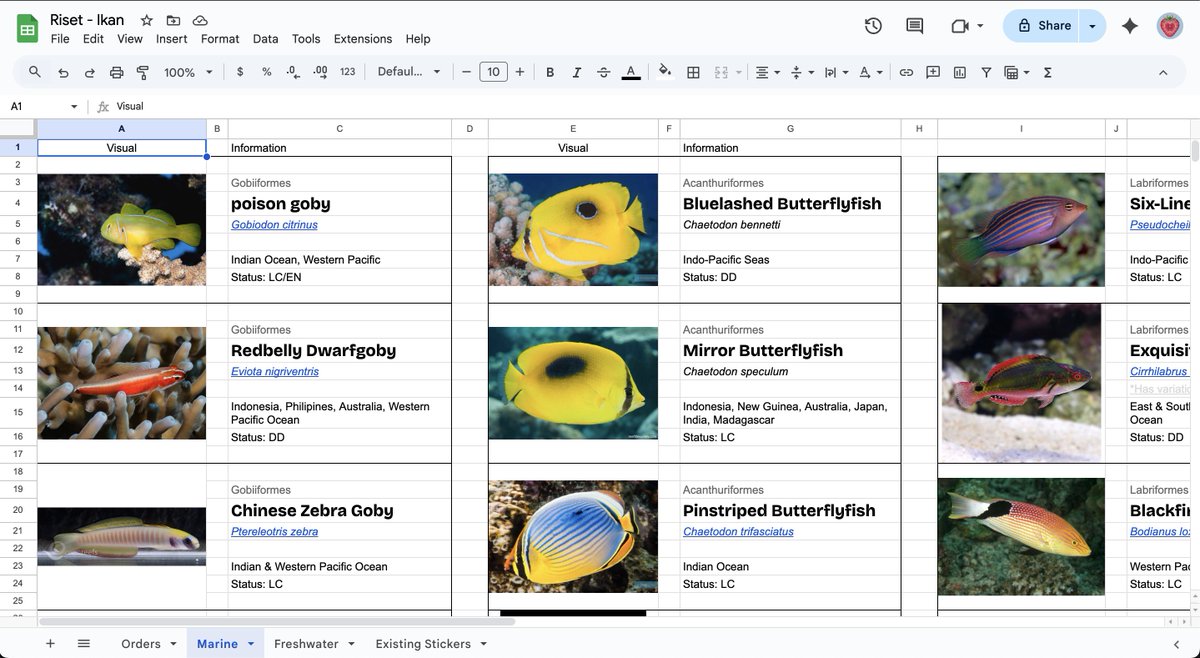Open the Extensions menu
This screenshot has height=658, width=1200.
click(x=363, y=39)
